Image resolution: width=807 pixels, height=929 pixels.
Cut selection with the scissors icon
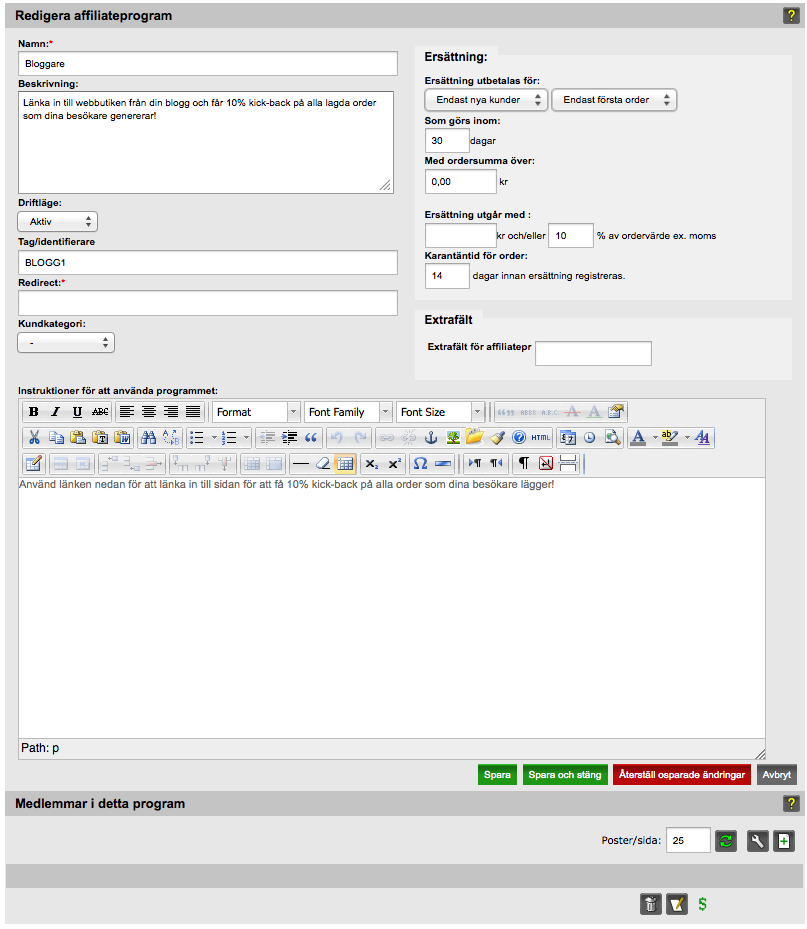pyautogui.click(x=34, y=438)
